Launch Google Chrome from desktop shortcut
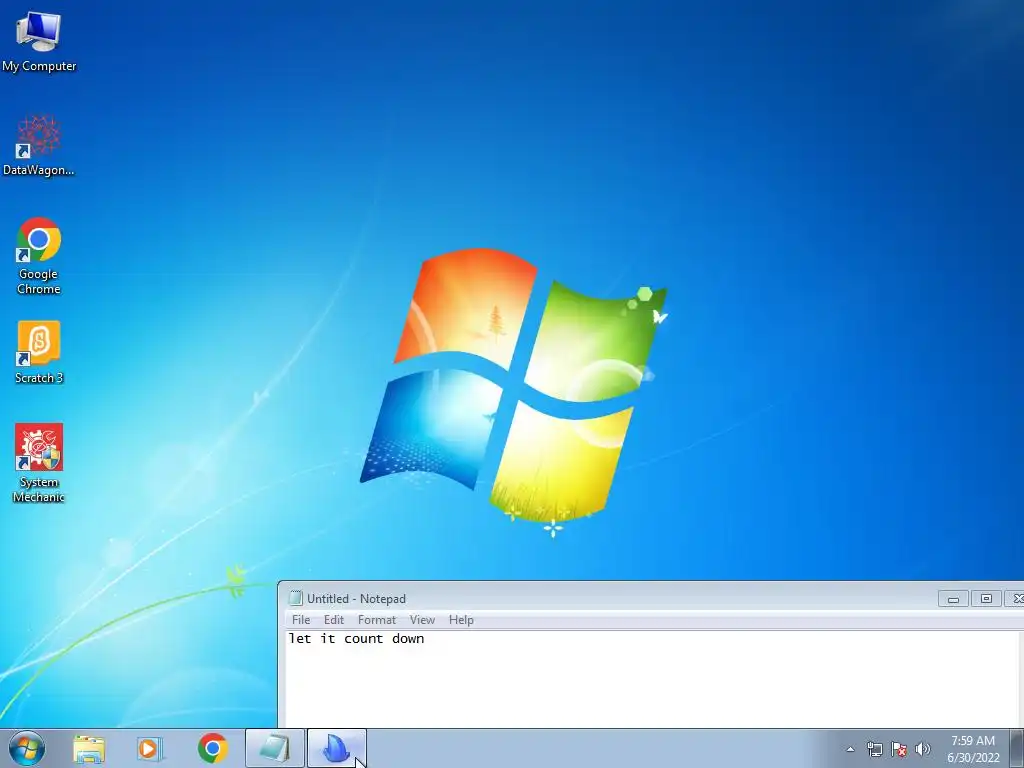Image resolution: width=1024 pixels, height=768 pixels. [39, 256]
